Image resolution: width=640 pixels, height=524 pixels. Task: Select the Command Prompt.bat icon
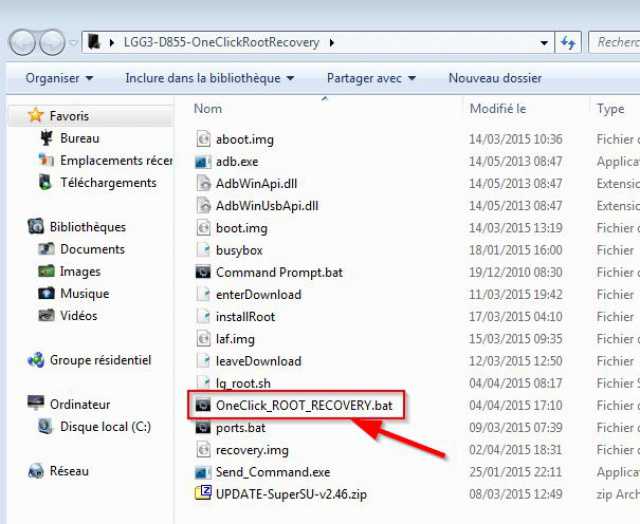tap(203, 272)
